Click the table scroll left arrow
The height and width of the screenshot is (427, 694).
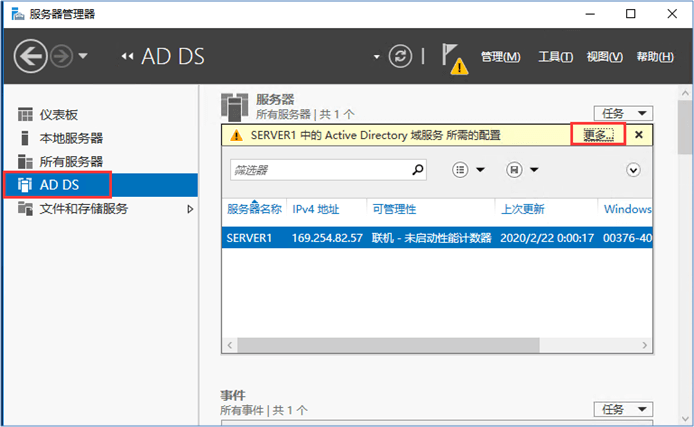click(x=230, y=345)
